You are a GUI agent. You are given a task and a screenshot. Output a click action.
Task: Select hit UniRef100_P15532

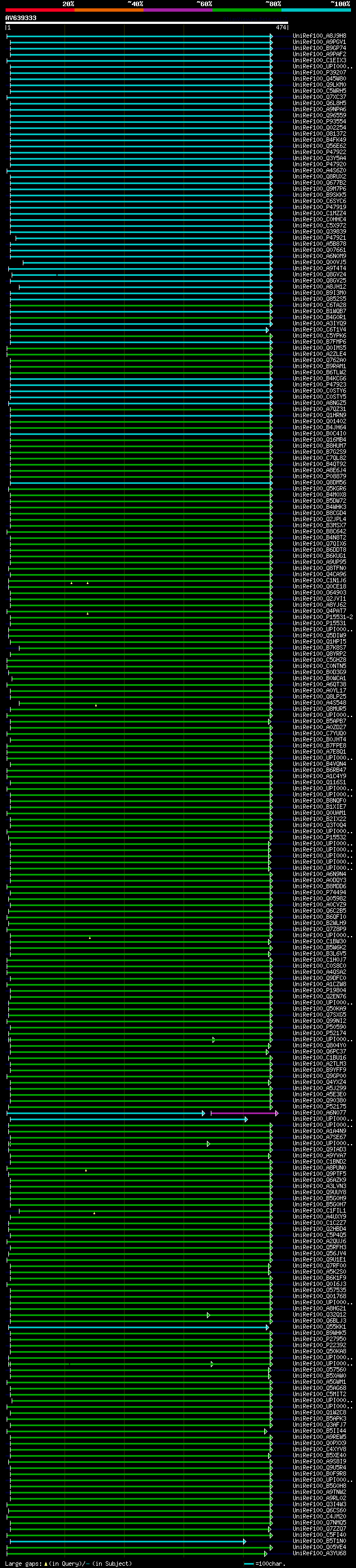(319, 838)
